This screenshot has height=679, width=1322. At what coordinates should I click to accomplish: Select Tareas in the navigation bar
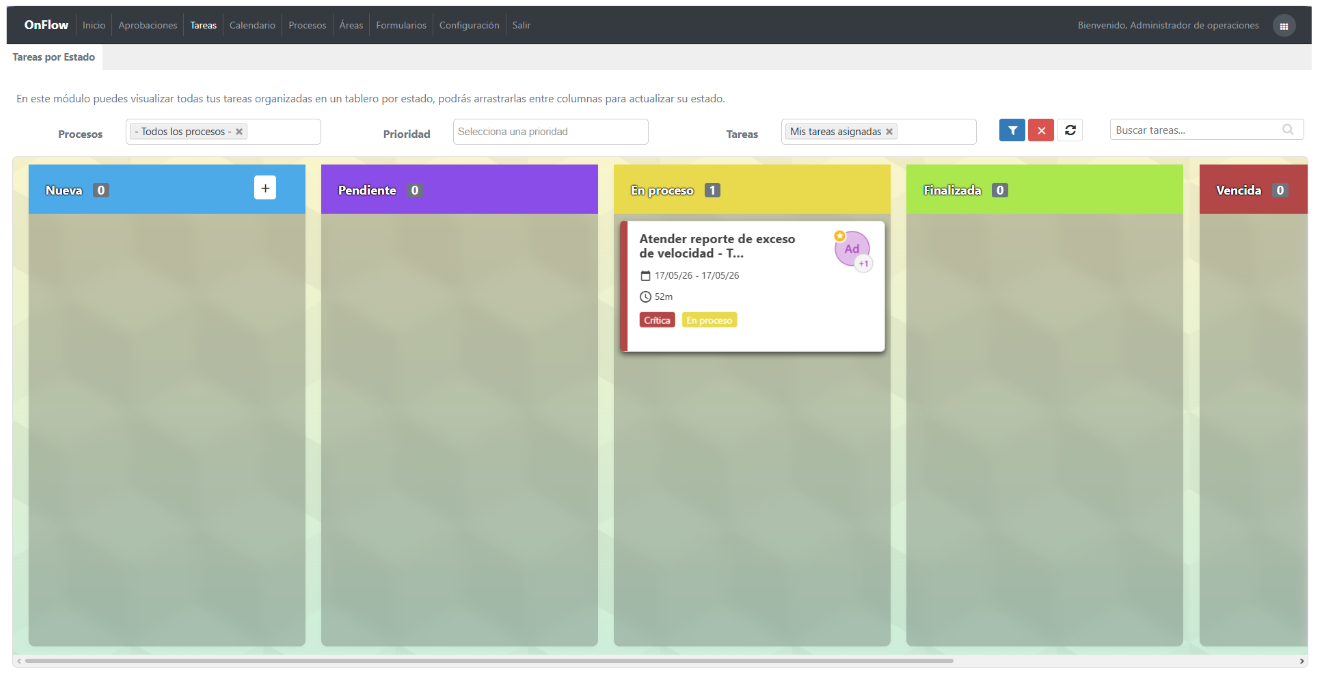click(203, 26)
